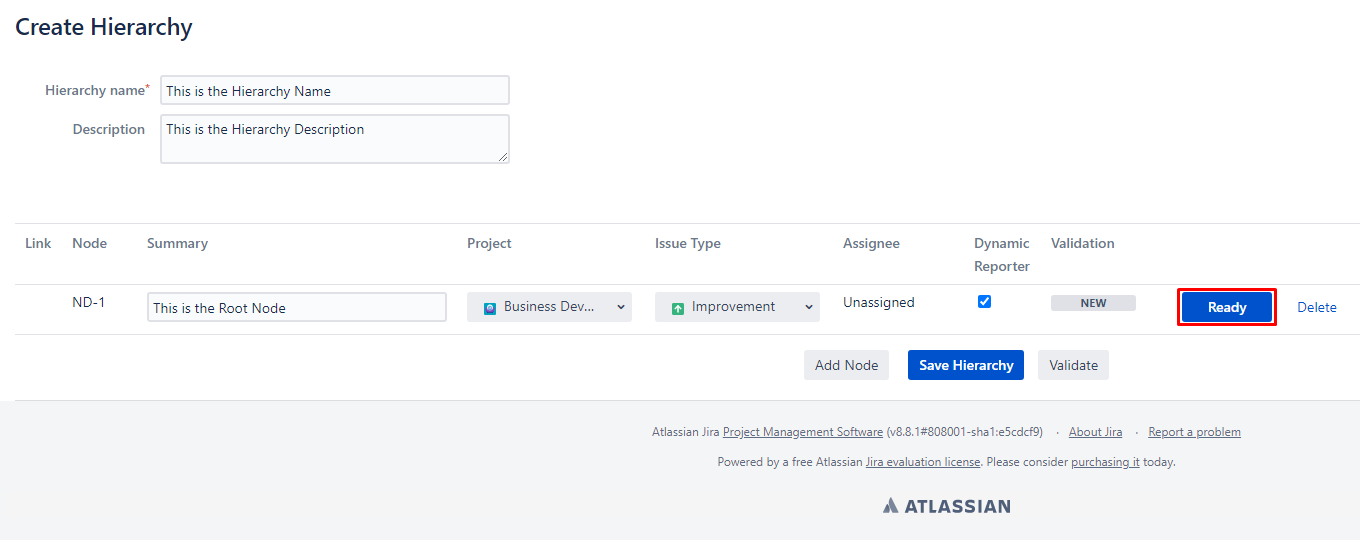Click the Jira evaluation license link

922,462
